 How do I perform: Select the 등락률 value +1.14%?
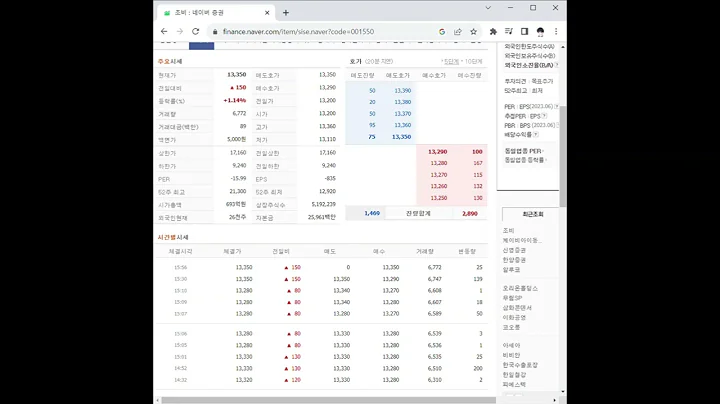[x=235, y=100]
